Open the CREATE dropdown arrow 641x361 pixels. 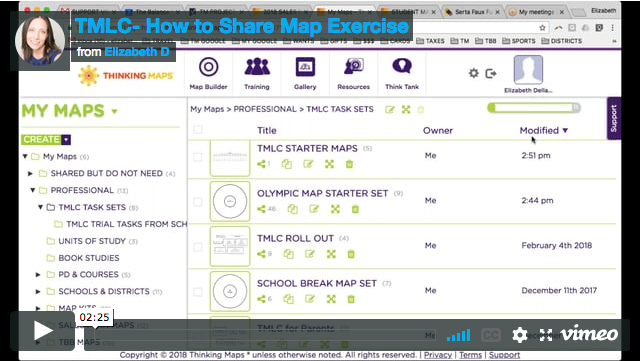click(66, 140)
